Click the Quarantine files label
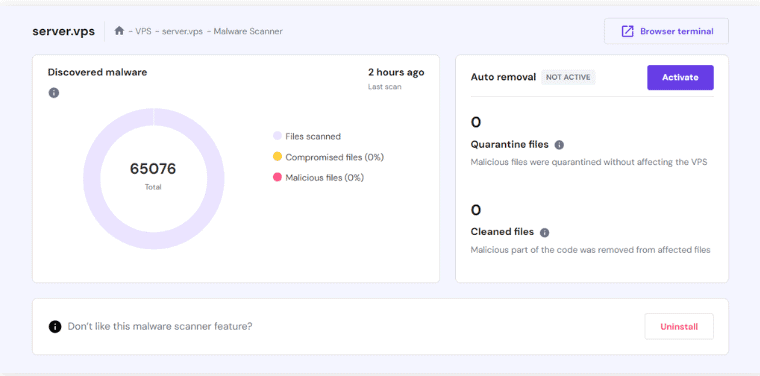The height and width of the screenshot is (376, 760). point(509,144)
